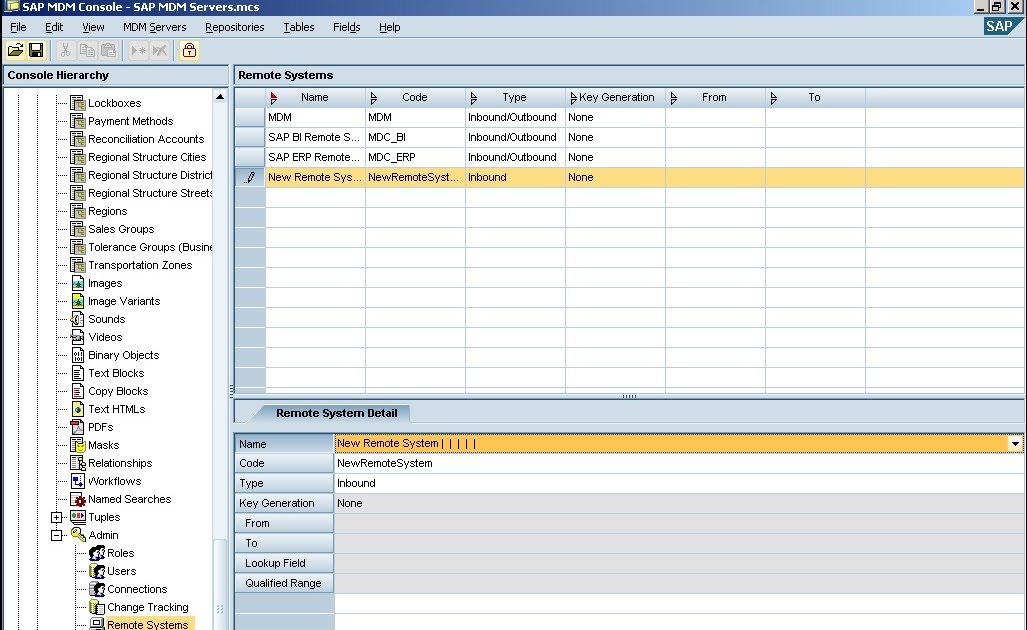1027x630 pixels.
Task: Click the Qualified Range field
Action: 283,583
